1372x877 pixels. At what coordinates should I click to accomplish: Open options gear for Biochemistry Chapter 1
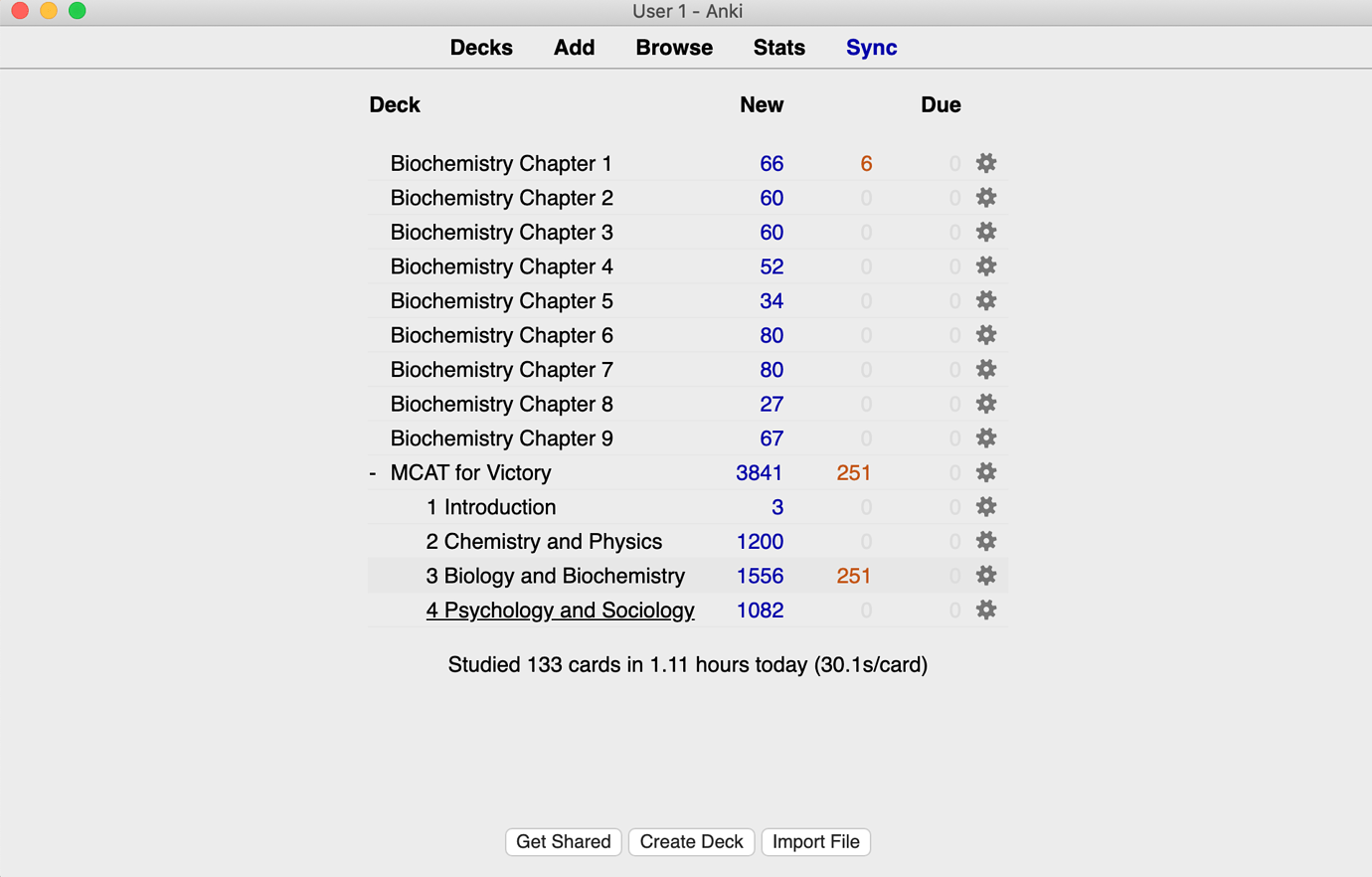[x=985, y=163]
